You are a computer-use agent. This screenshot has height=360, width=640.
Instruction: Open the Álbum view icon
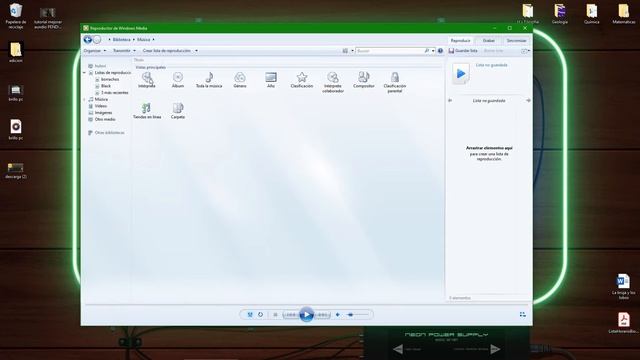click(178, 77)
